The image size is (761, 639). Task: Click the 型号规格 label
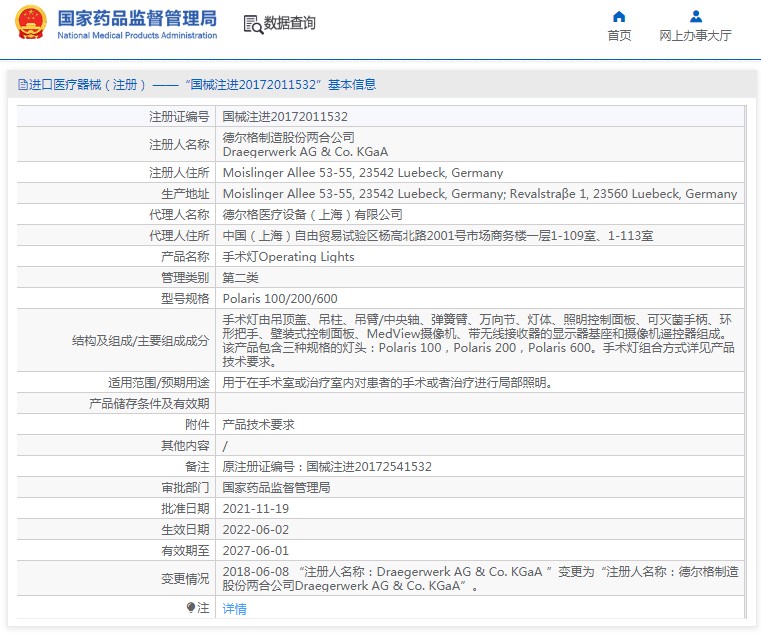tap(185, 298)
